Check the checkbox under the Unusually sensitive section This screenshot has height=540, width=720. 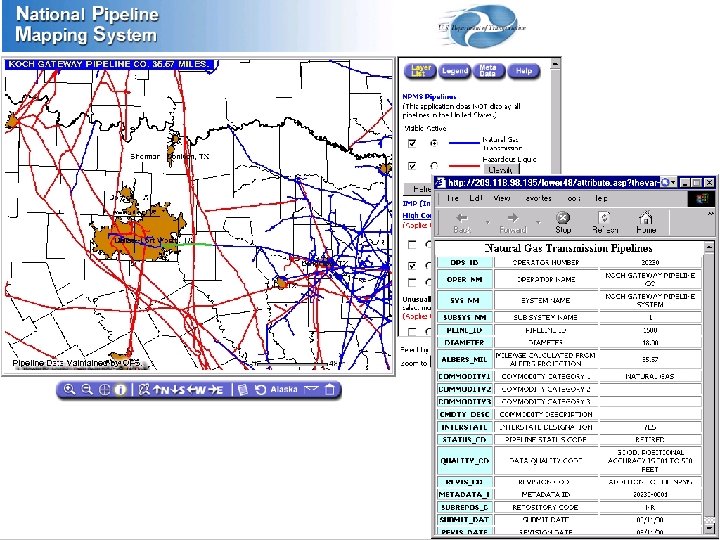(412, 331)
